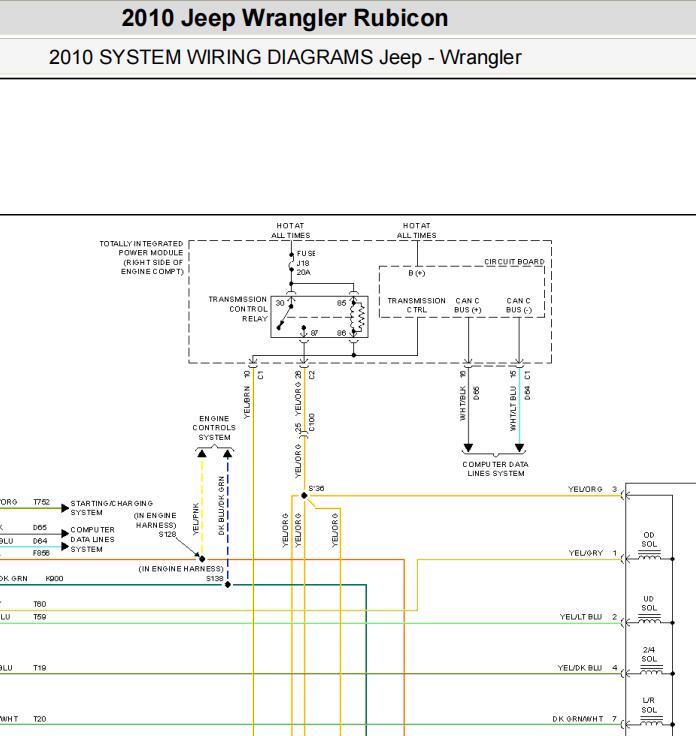Click the "DK GRN/WHT" label at pin 7

(577, 719)
